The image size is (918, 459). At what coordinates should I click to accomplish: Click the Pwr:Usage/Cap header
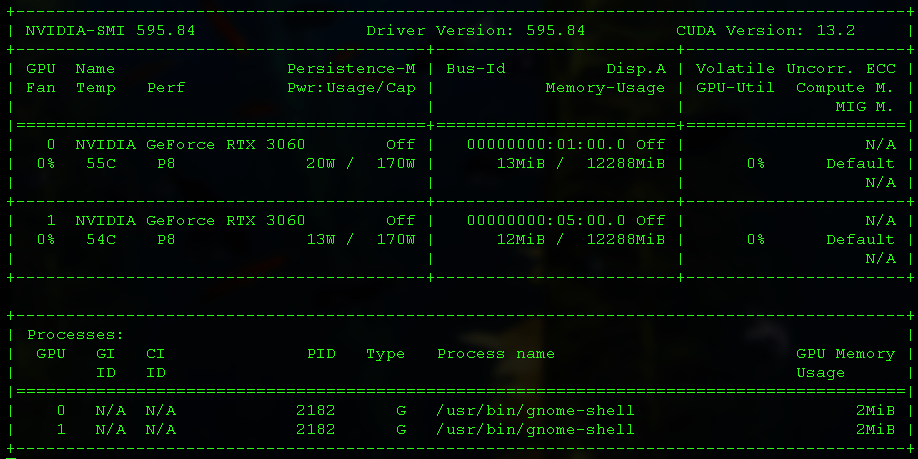(351, 88)
